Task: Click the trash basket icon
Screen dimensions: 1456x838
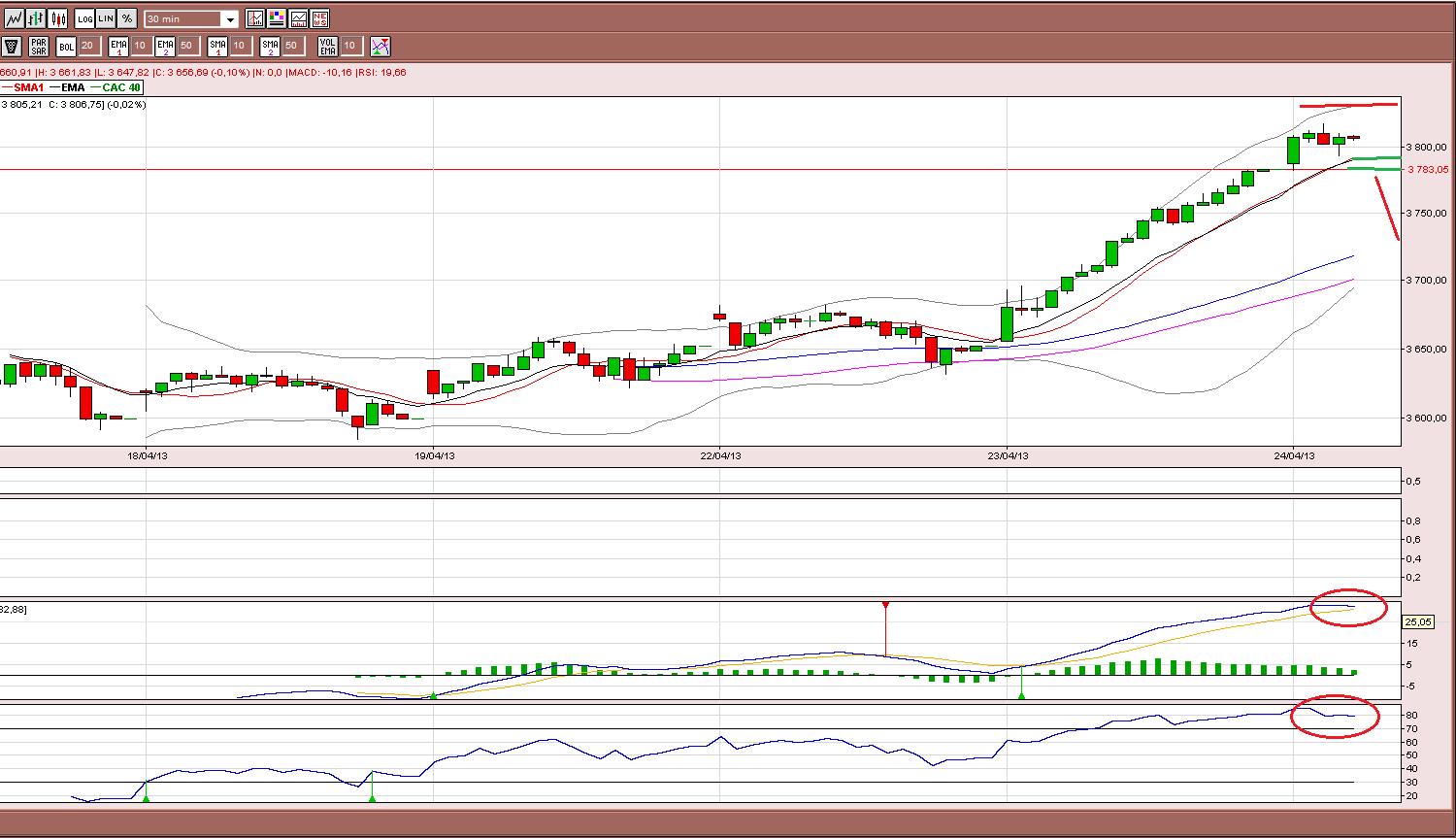Action: pos(12,46)
